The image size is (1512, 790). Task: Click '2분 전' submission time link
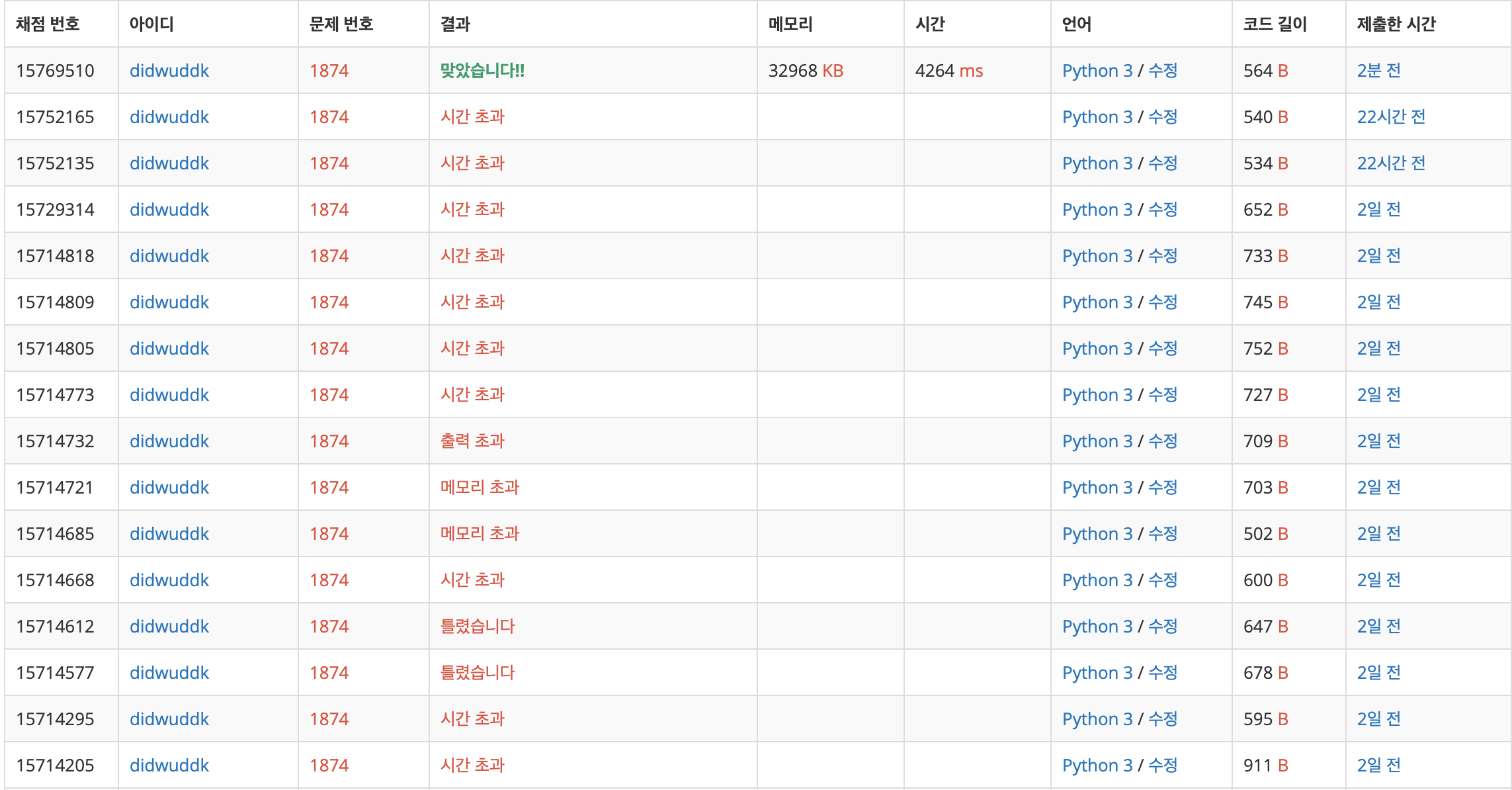pyautogui.click(x=1378, y=71)
